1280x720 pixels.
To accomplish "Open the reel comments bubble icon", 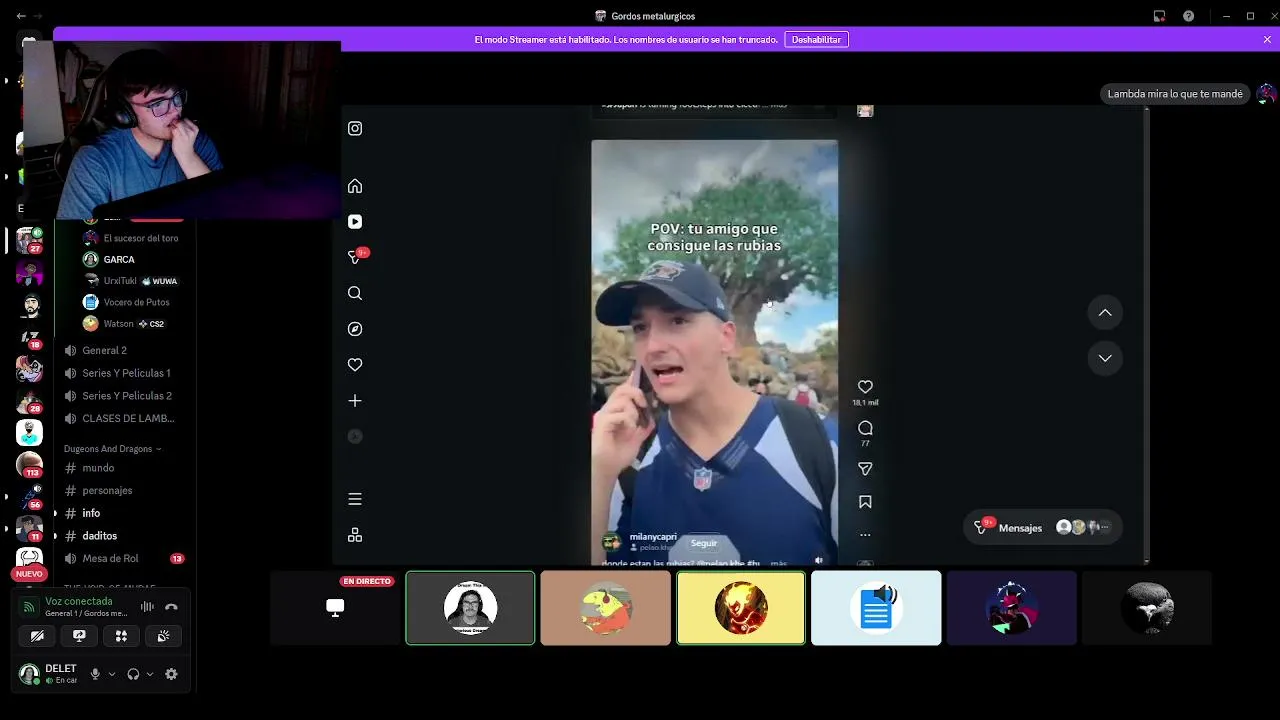I will [x=865, y=428].
